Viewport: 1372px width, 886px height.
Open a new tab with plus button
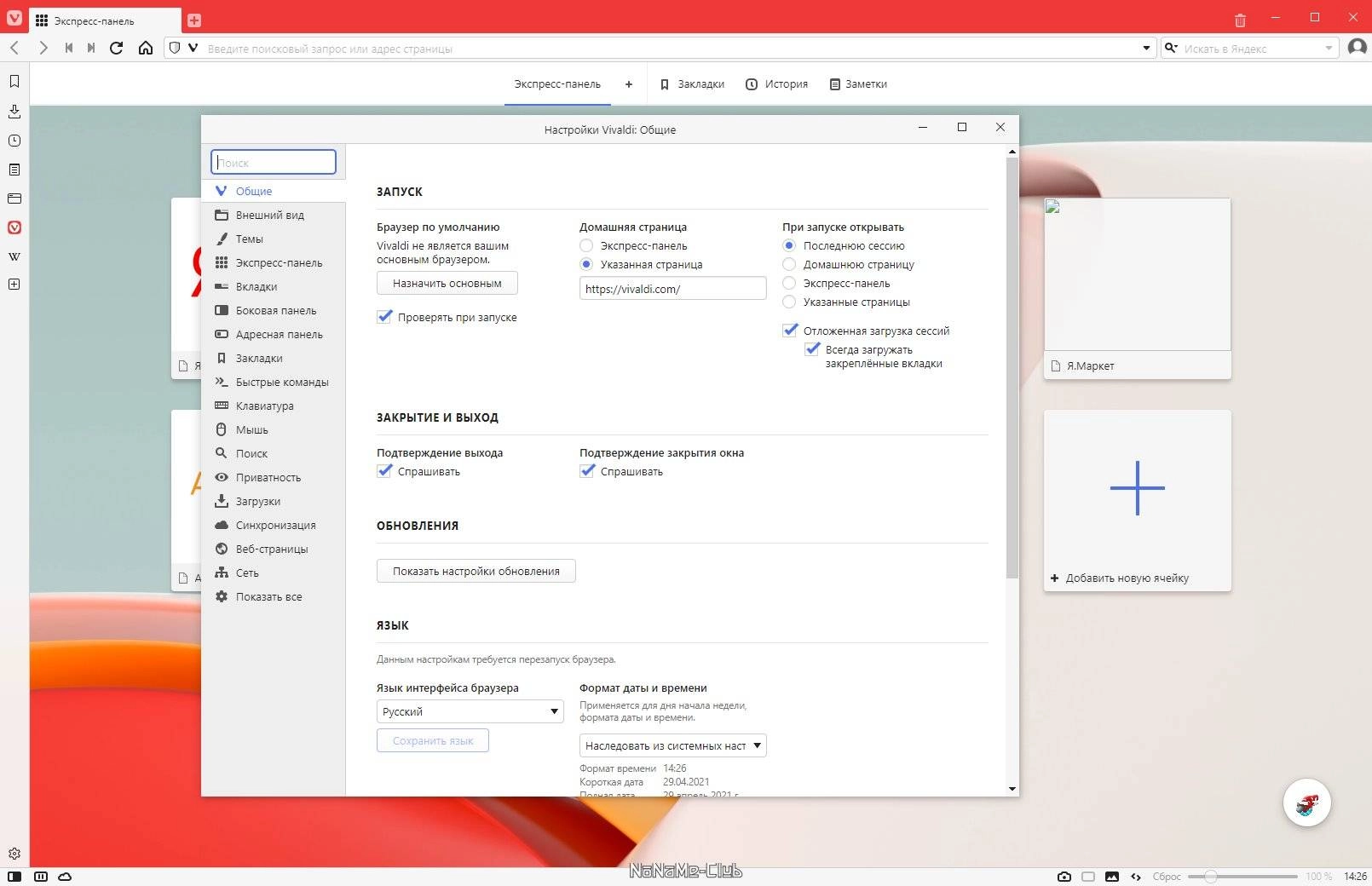click(194, 20)
